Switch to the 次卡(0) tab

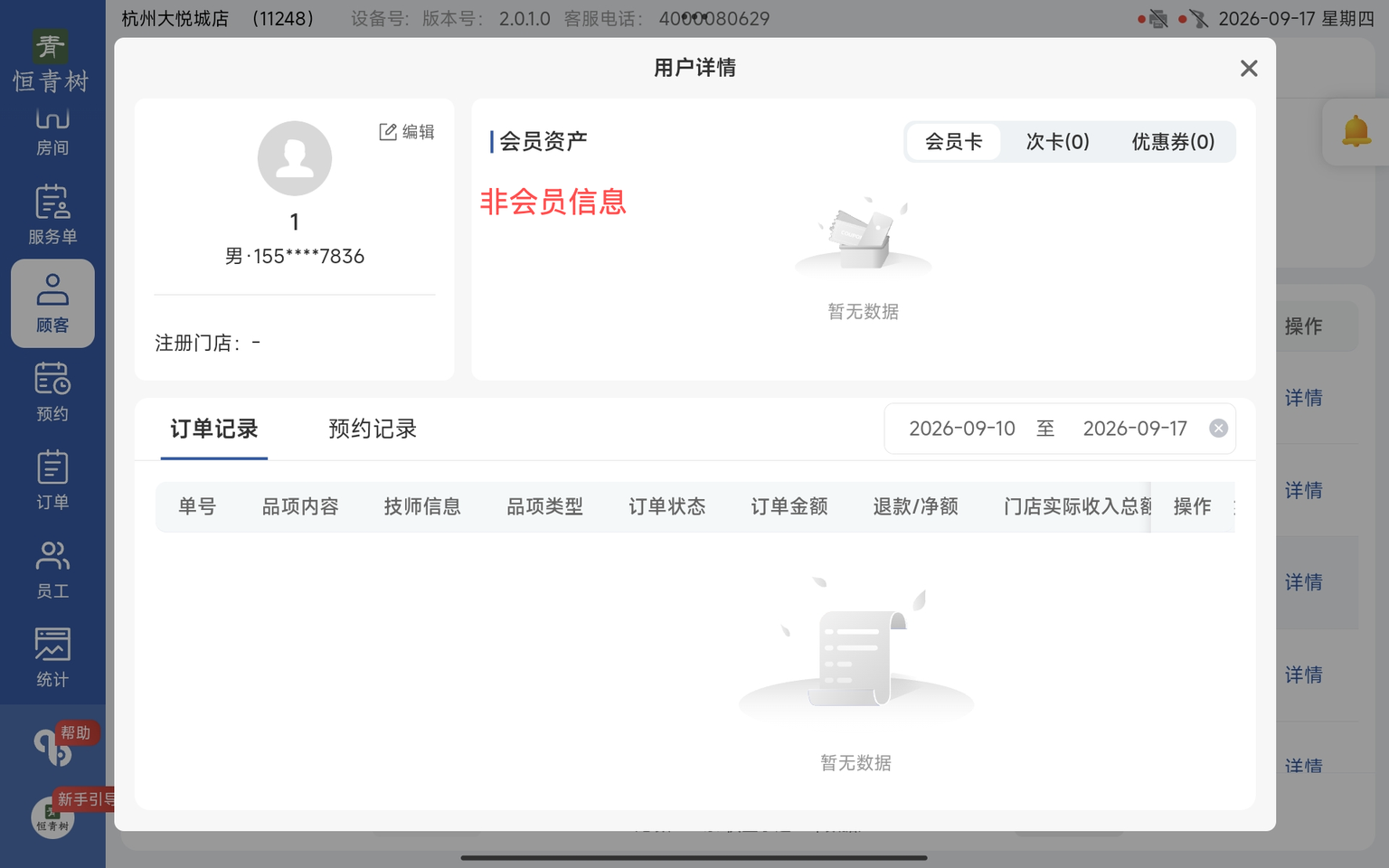pyautogui.click(x=1058, y=142)
